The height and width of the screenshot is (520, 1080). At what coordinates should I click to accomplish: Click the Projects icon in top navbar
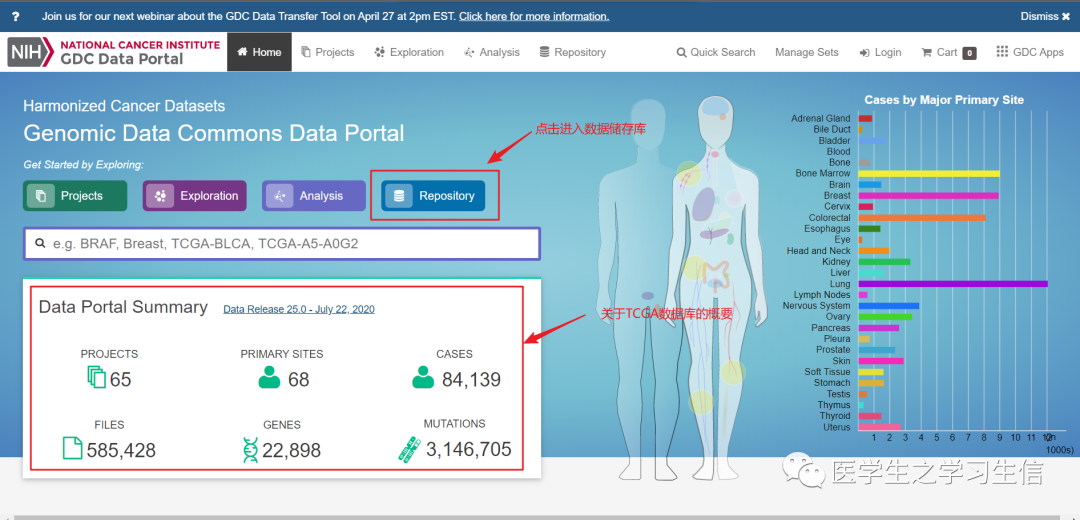pyautogui.click(x=307, y=52)
